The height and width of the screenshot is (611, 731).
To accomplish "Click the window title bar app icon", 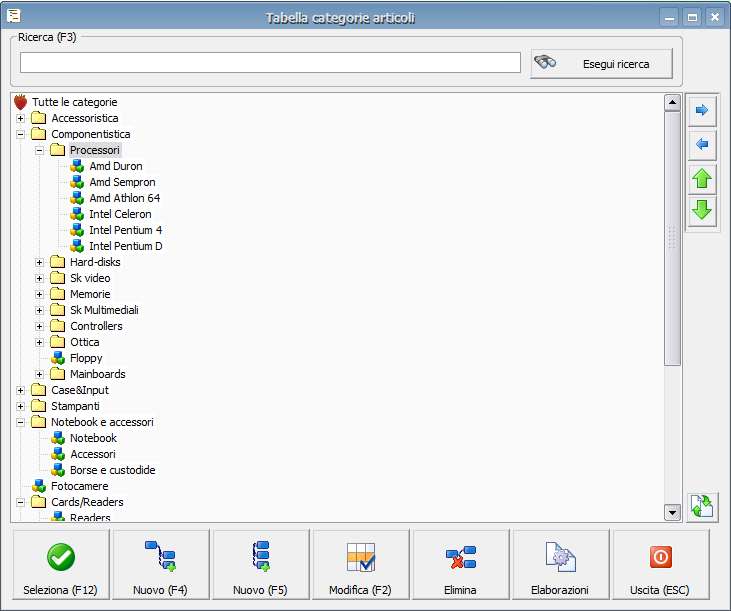I will point(14,16).
